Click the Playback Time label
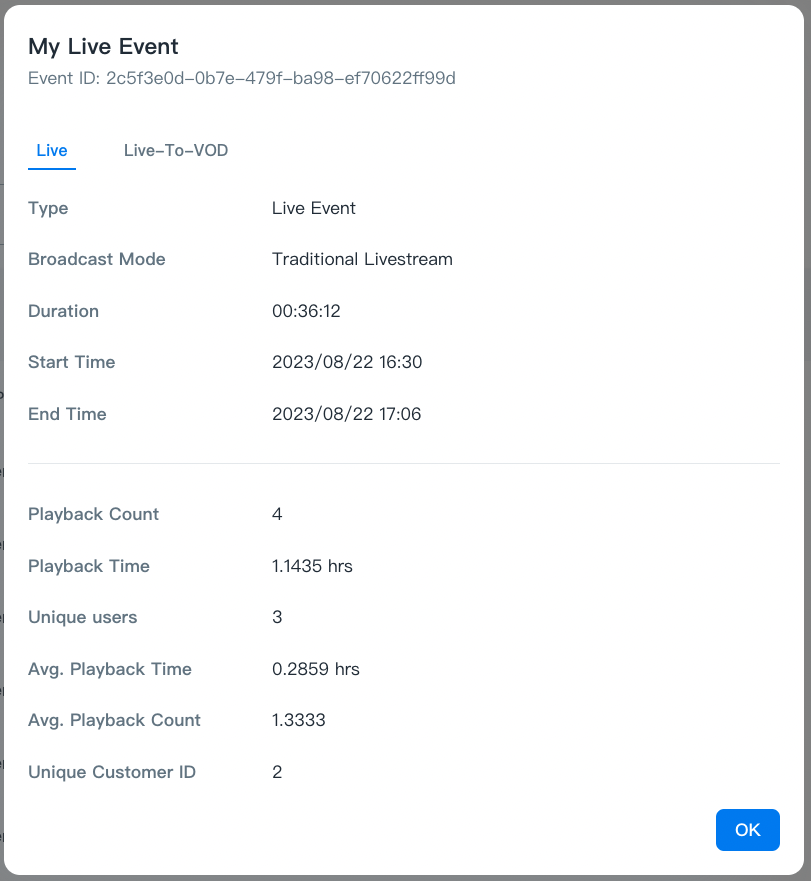Viewport: 811px width, 881px height. 89,566
